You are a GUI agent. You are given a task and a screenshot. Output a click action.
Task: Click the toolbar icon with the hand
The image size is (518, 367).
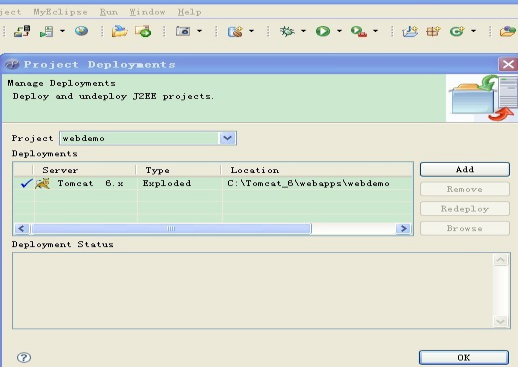[x=235, y=32]
